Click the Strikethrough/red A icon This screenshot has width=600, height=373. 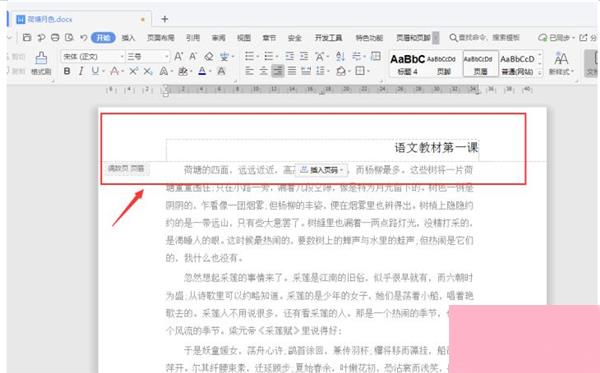(x=114, y=71)
